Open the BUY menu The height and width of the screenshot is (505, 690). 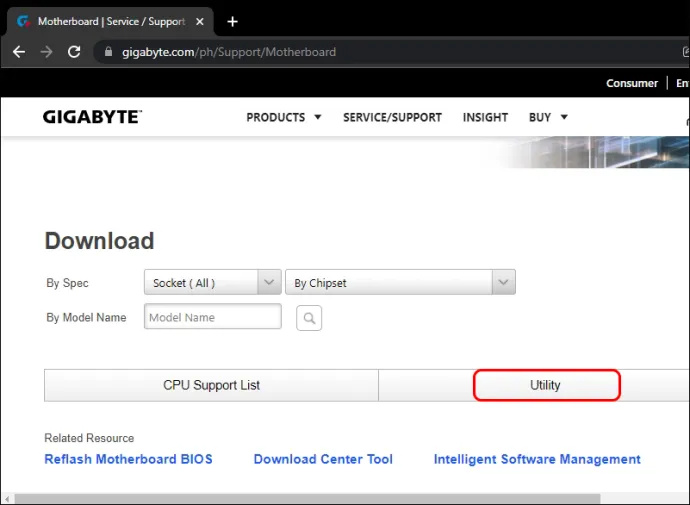coord(540,117)
